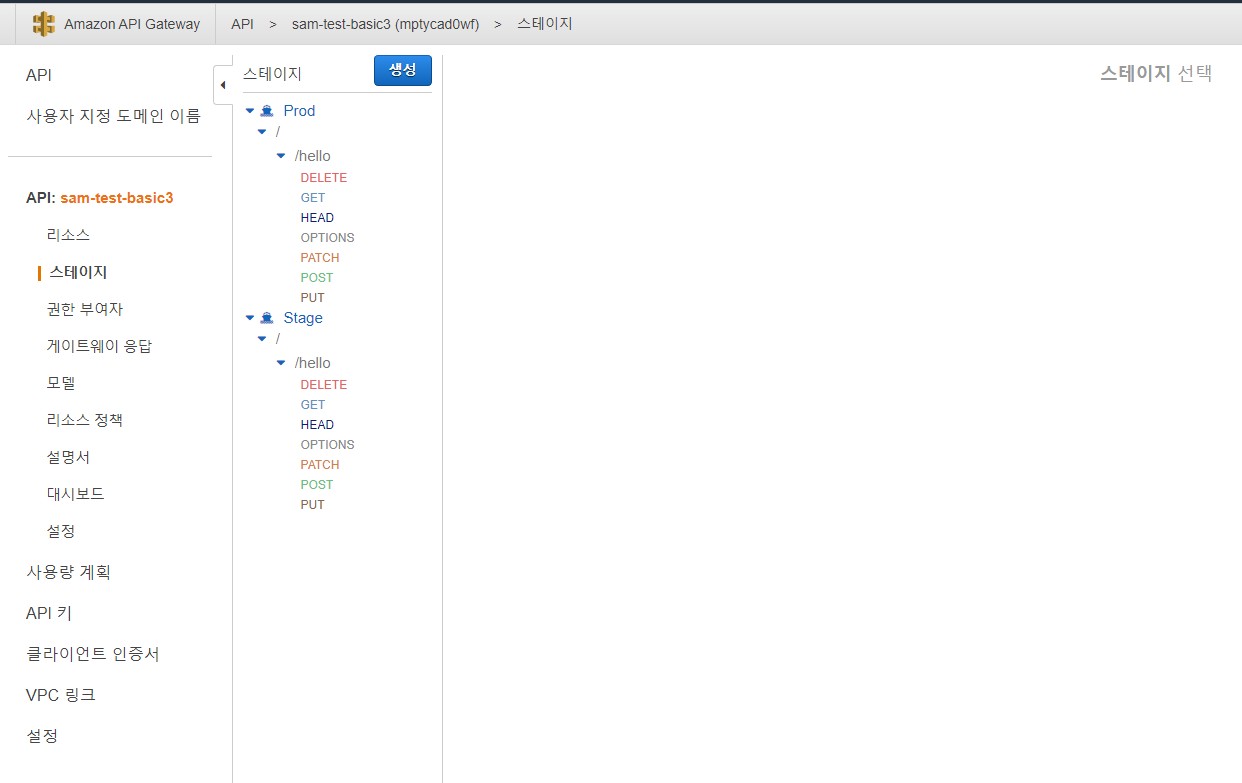Select DELETE method under Prod
The image size is (1242, 783).
click(324, 178)
